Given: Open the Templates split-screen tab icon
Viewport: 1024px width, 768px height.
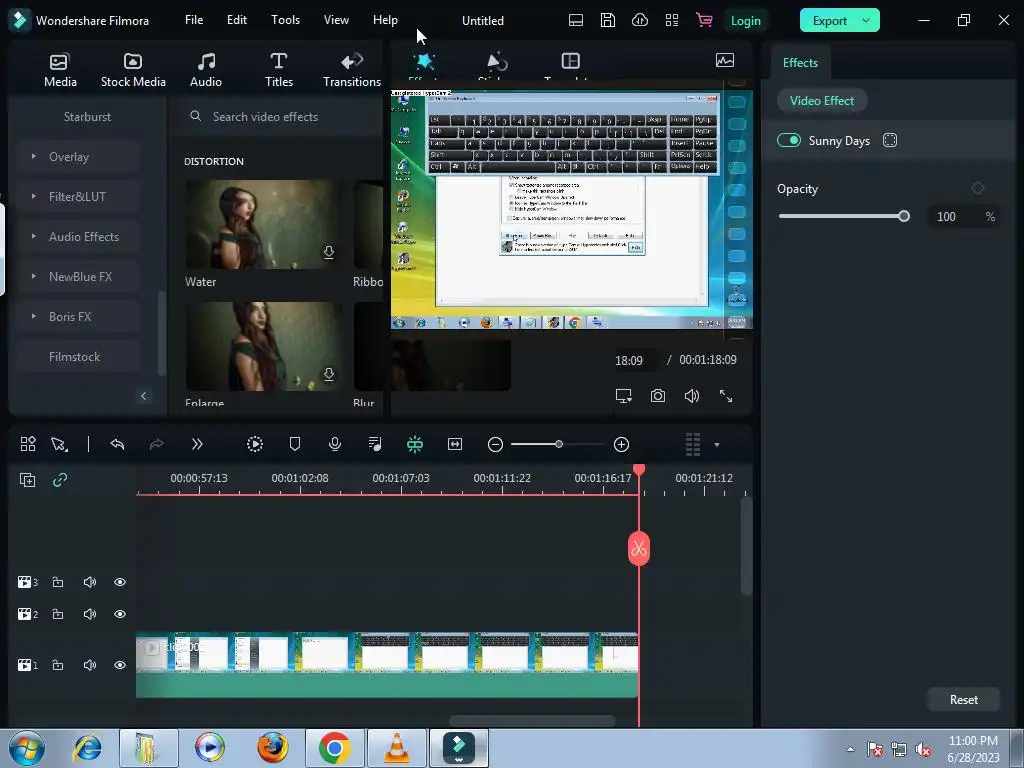Looking at the screenshot, I should pos(570,61).
